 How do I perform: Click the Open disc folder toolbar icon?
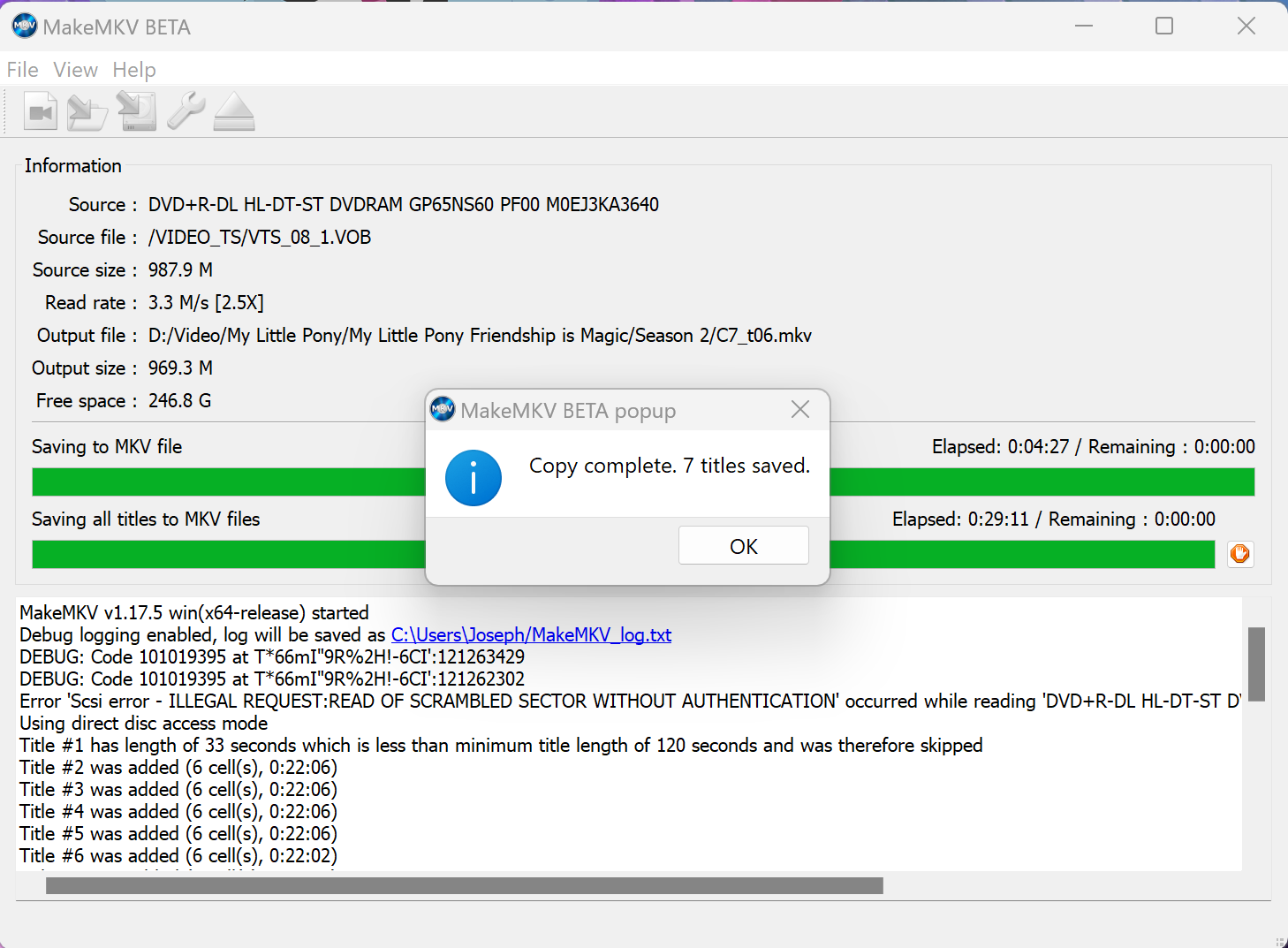pyautogui.click(x=87, y=112)
